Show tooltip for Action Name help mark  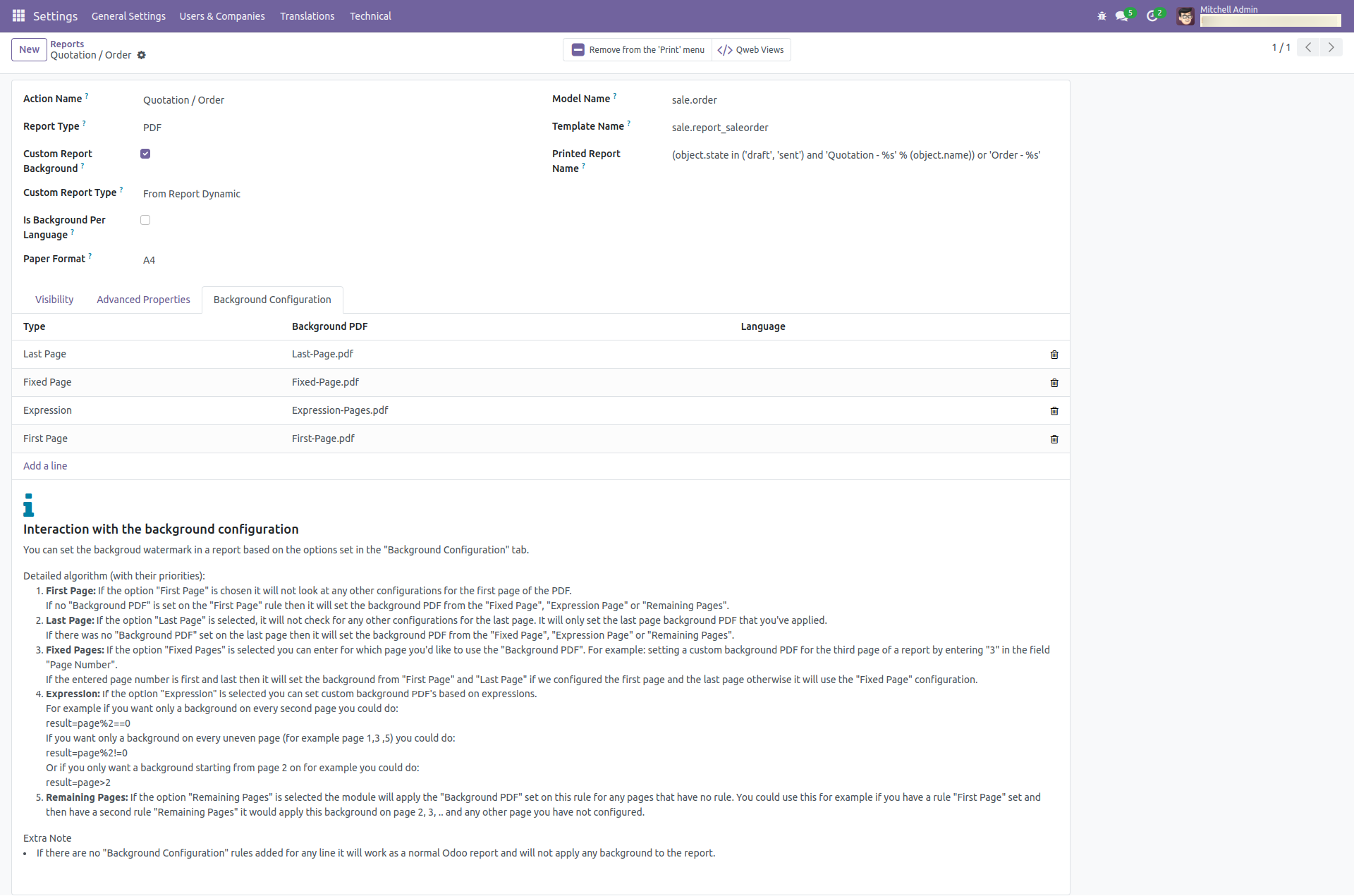pyautogui.click(x=87, y=95)
